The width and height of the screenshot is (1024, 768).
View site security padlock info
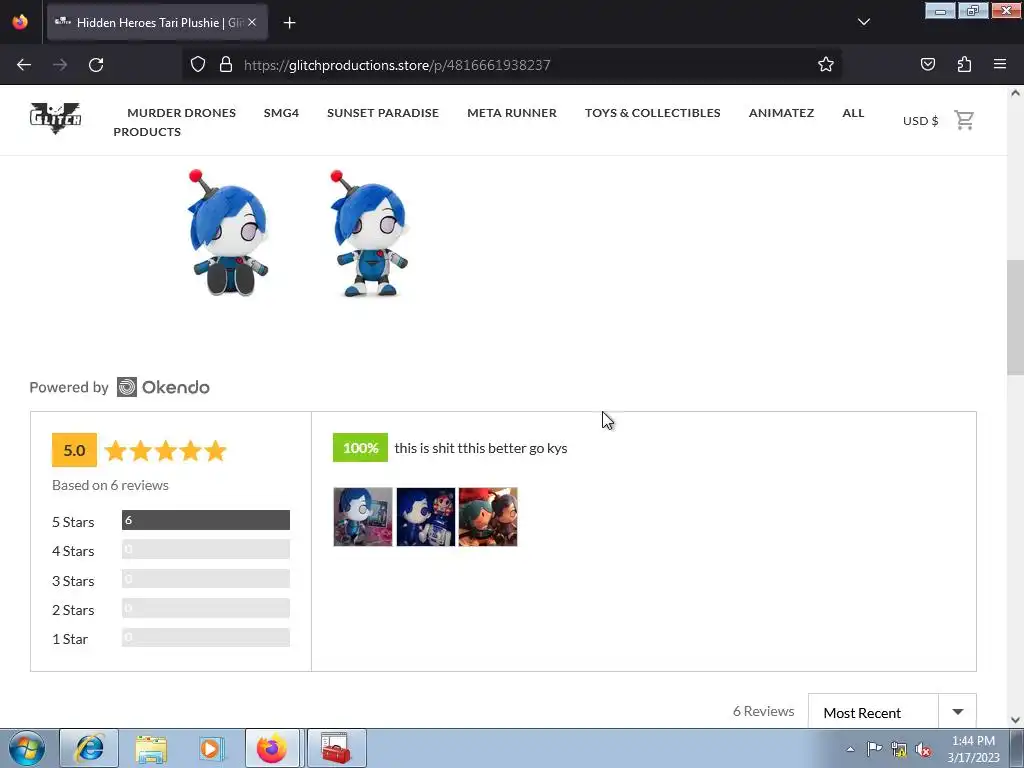(x=226, y=64)
